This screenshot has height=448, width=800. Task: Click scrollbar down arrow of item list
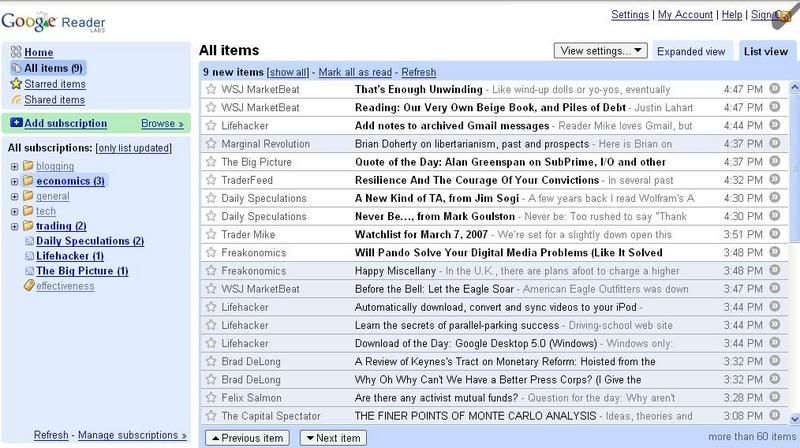[x=794, y=419]
